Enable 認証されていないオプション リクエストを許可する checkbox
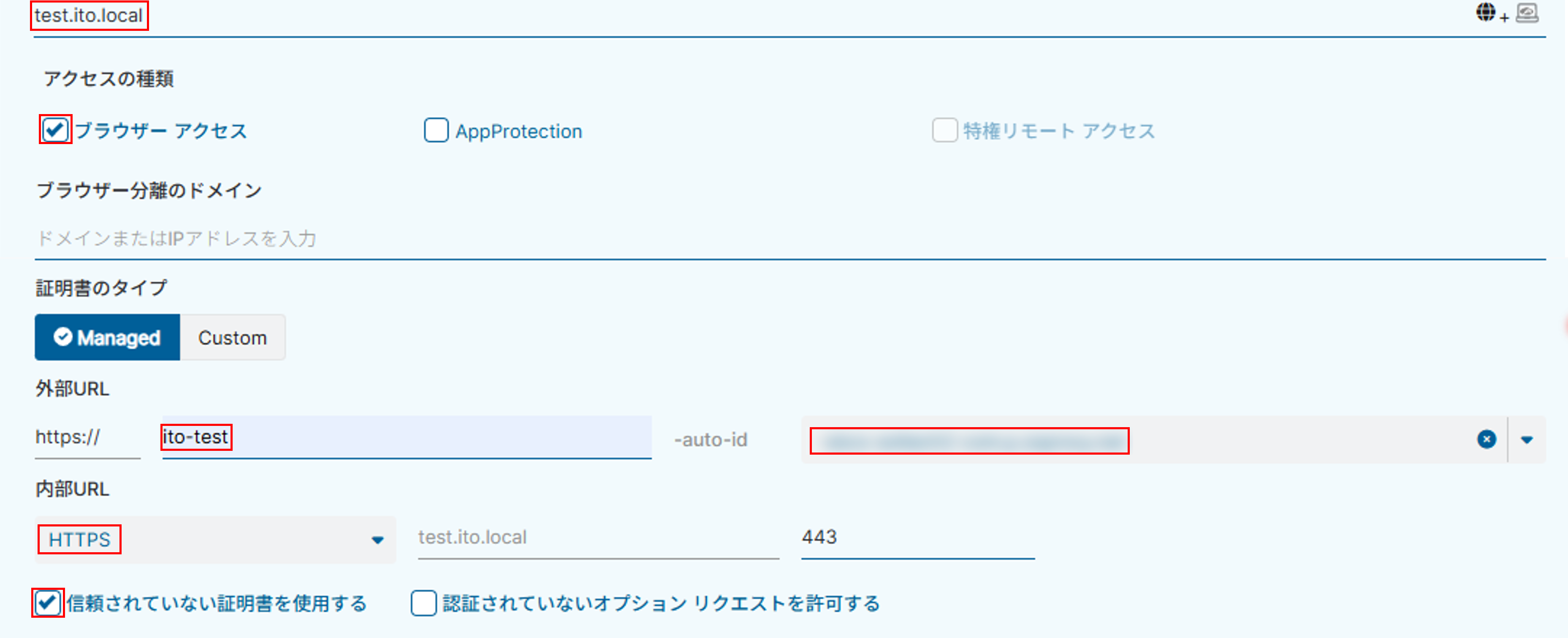This screenshot has width=1568, height=638. coord(423,603)
